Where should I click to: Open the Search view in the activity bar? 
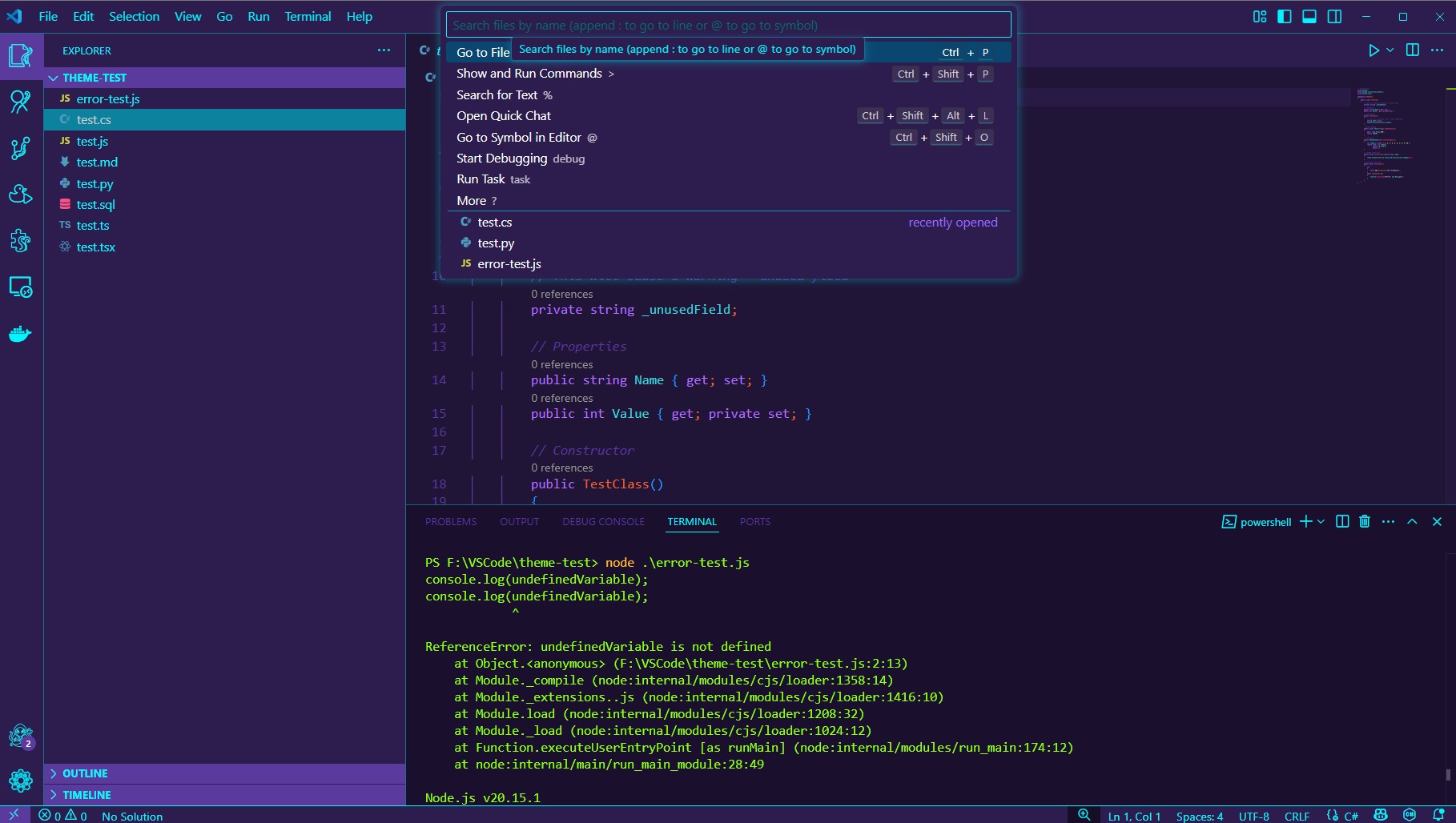20,102
